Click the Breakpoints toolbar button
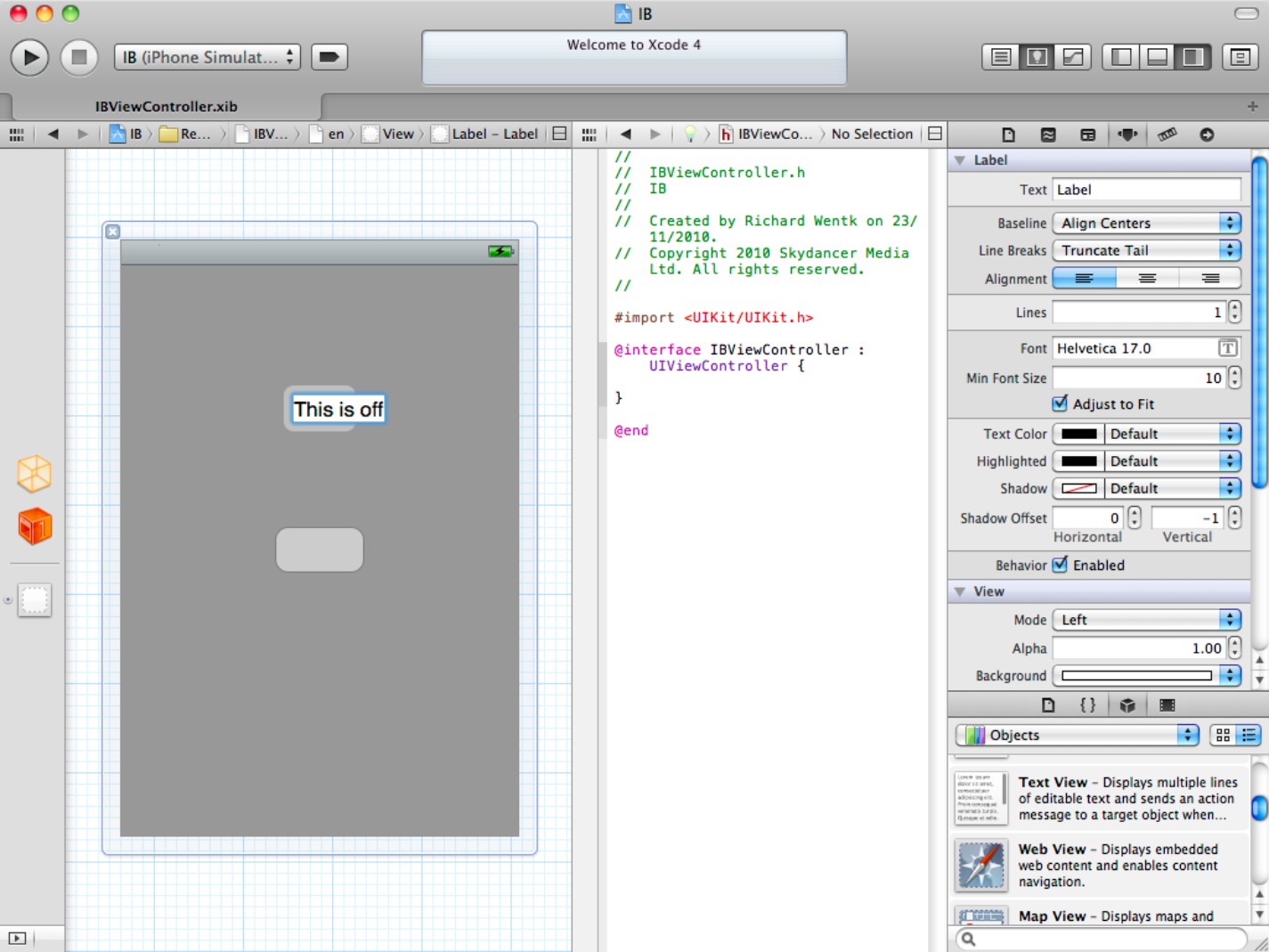This screenshot has width=1269, height=952. pos(329,57)
